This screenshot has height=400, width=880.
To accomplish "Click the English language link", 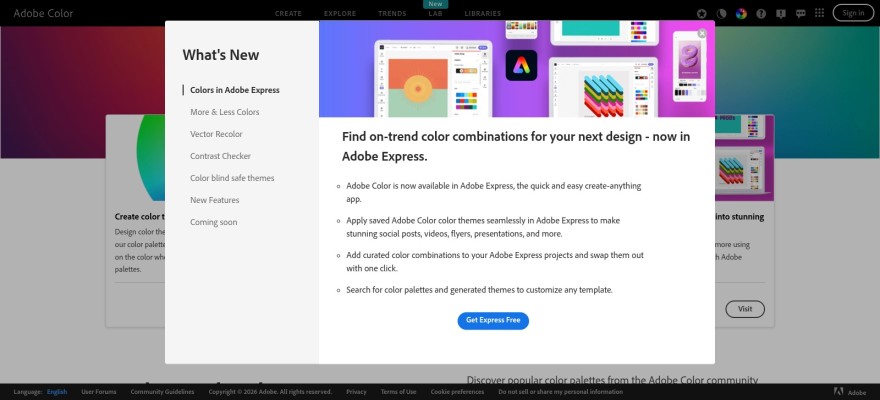I will (57, 392).
